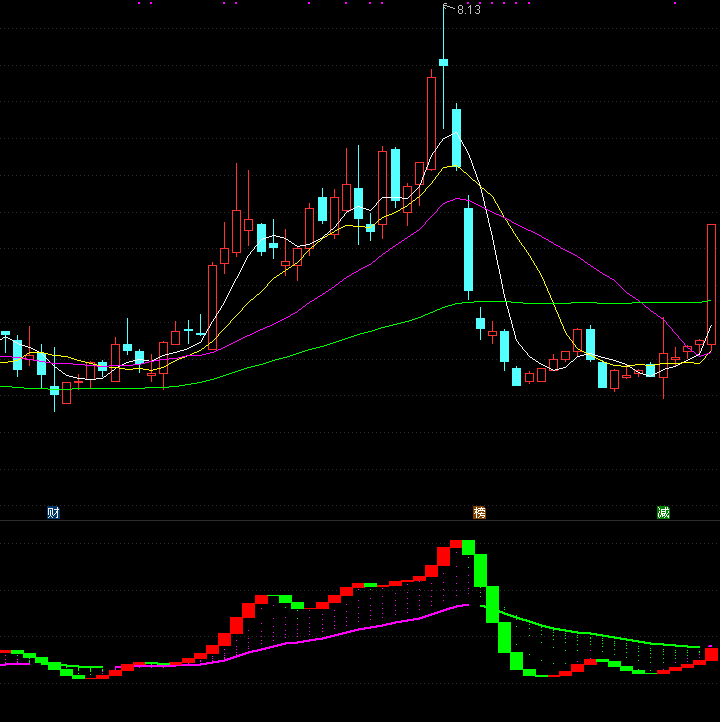Click the 8.13 highest price label
This screenshot has height=722, width=720.
469,10
